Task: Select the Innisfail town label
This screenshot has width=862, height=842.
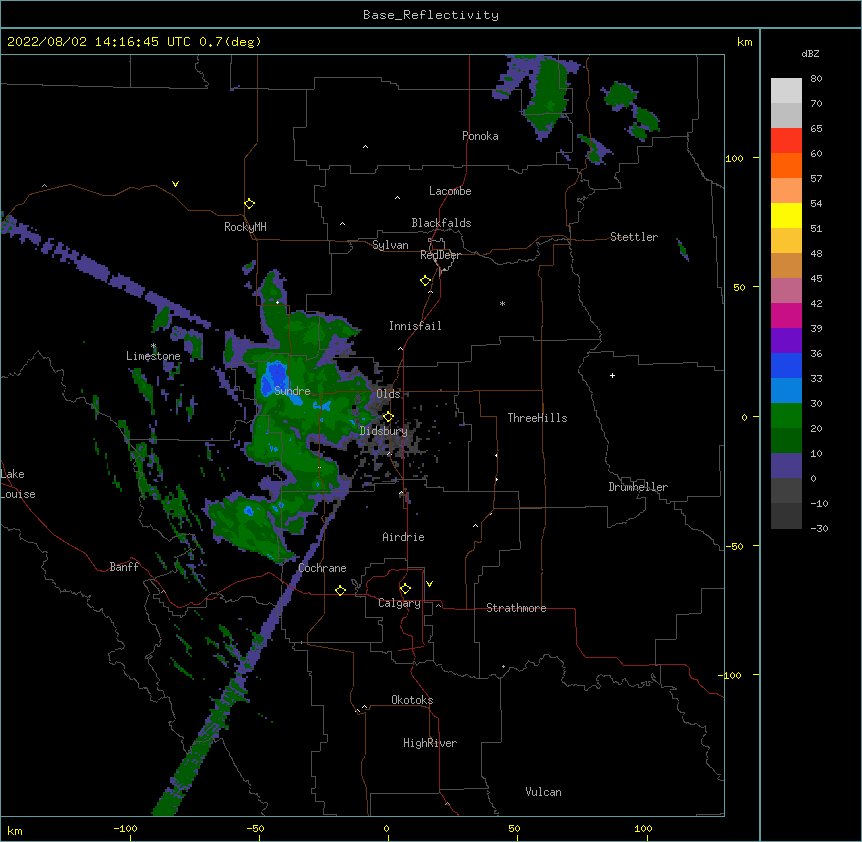Action: [x=415, y=326]
